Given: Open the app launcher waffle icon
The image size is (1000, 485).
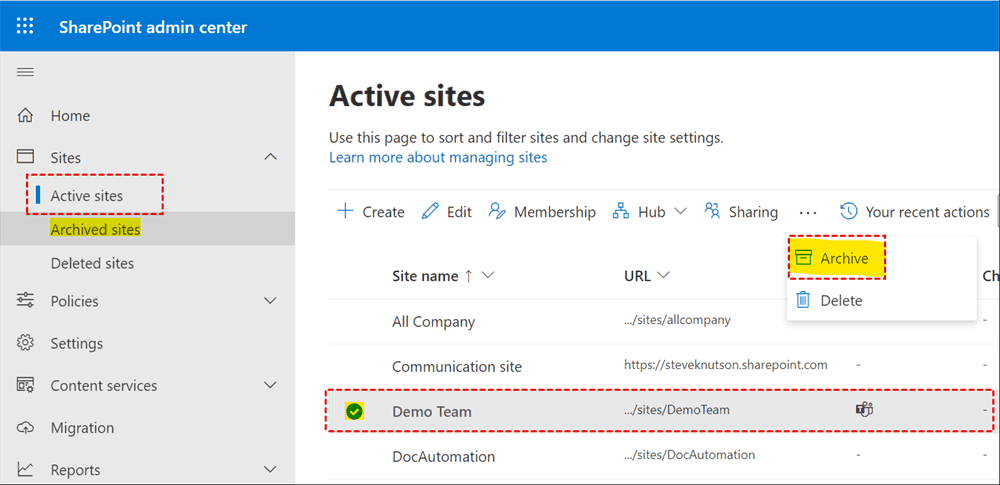Looking at the screenshot, I should pos(25,27).
